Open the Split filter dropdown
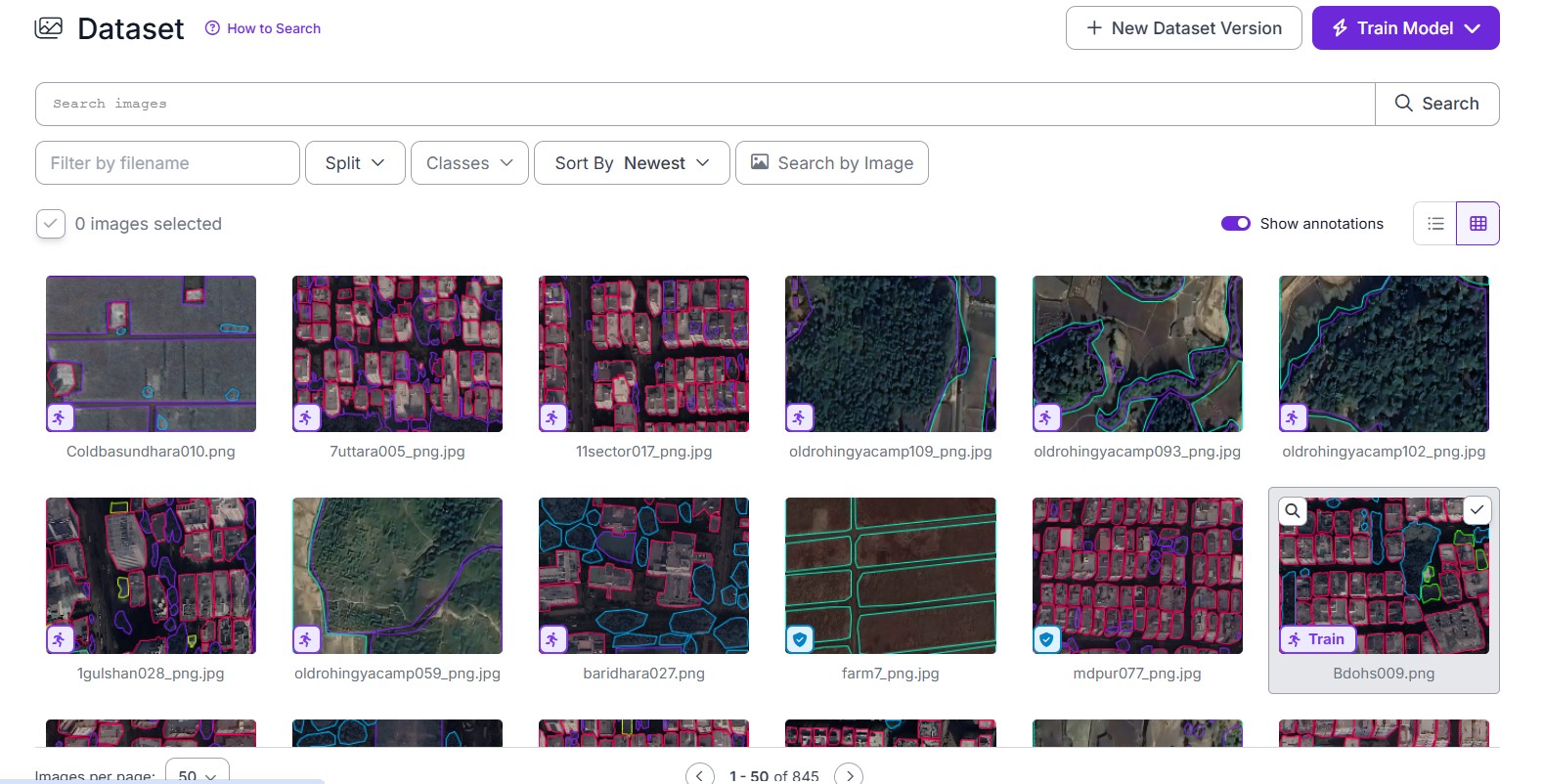1543x784 pixels. pos(355,163)
